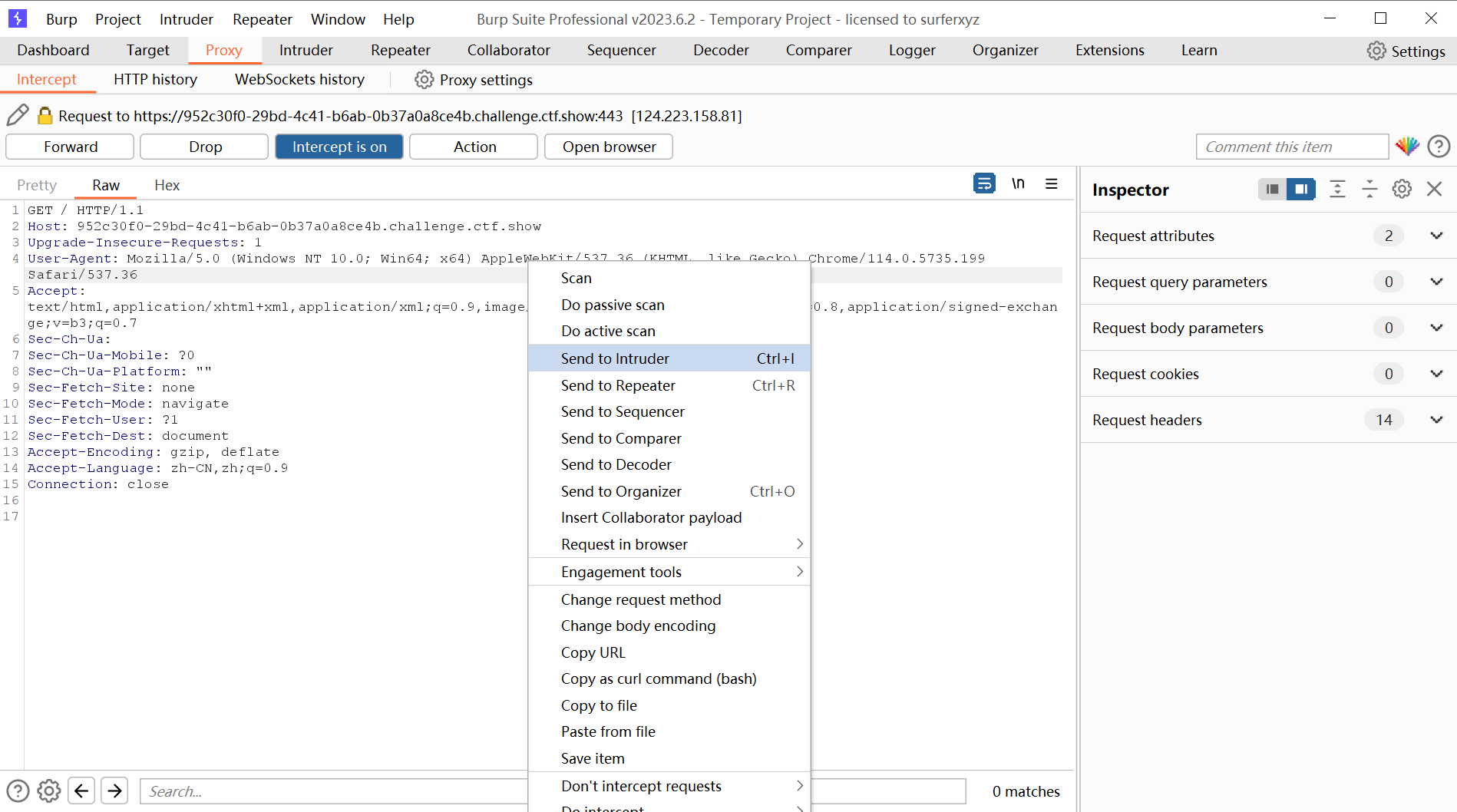Viewport: 1457px width, 812px height.
Task: Switch editor to Pretty view
Action: [36, 185]
